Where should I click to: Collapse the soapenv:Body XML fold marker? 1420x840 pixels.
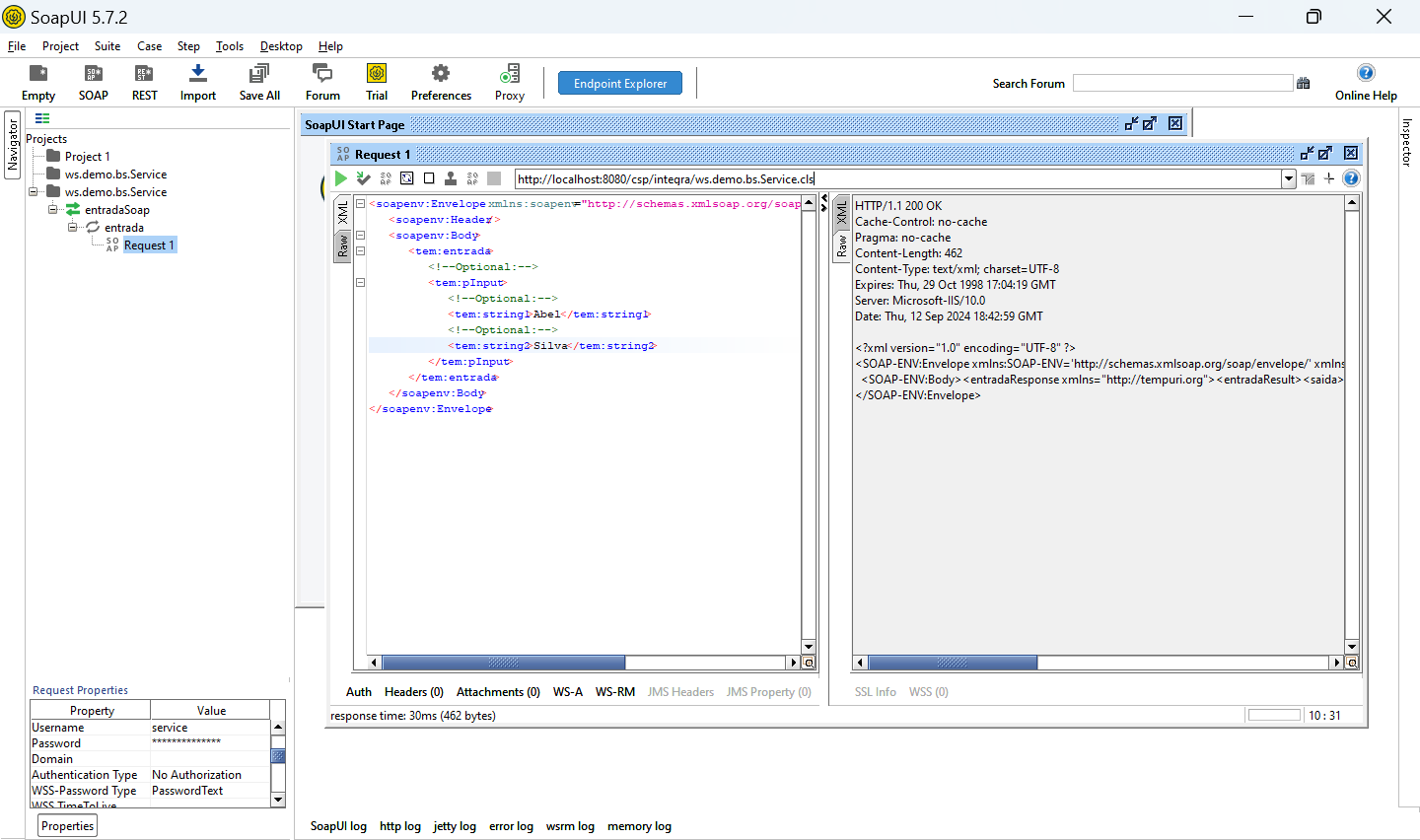(x=361, y=236)
